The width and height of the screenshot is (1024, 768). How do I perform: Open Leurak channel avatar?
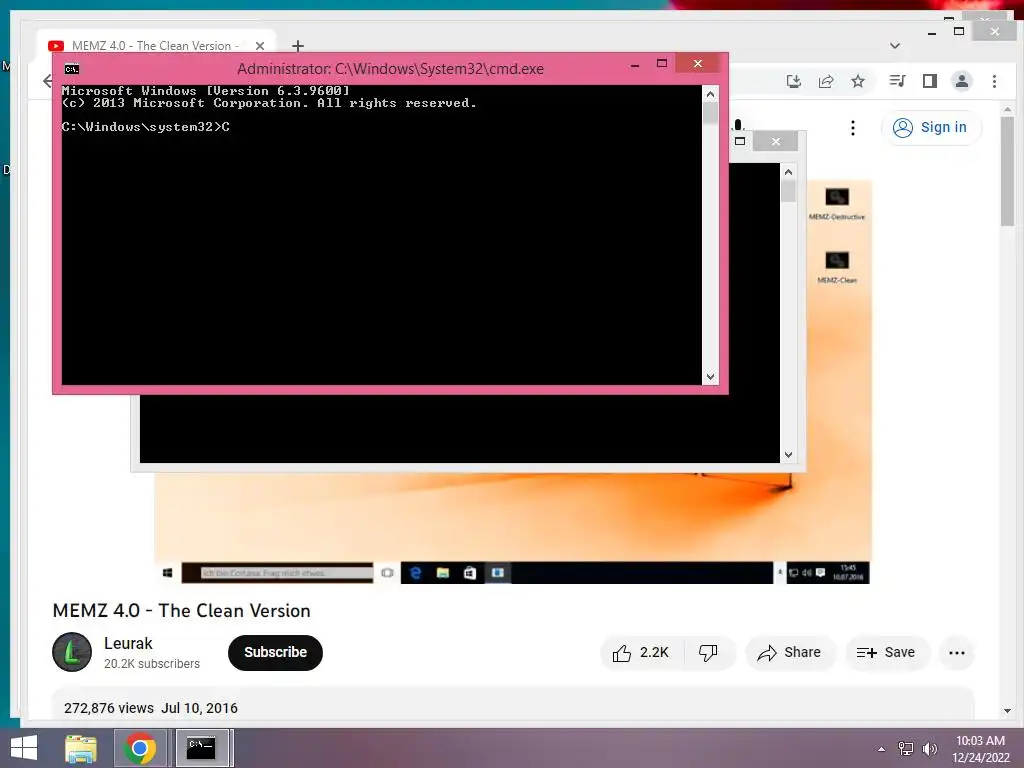tap(72, 652)
